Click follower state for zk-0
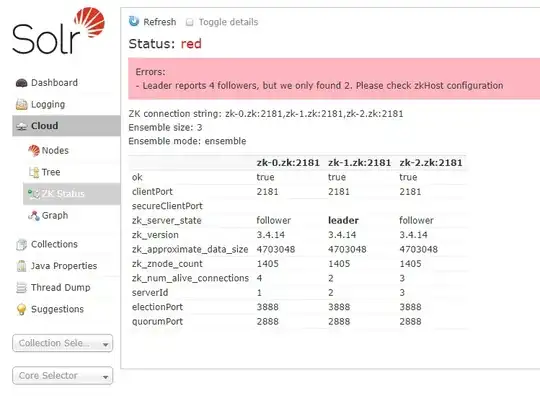This screenshot has height=409, width=540. pyautogui.click(x=274, y=221)
